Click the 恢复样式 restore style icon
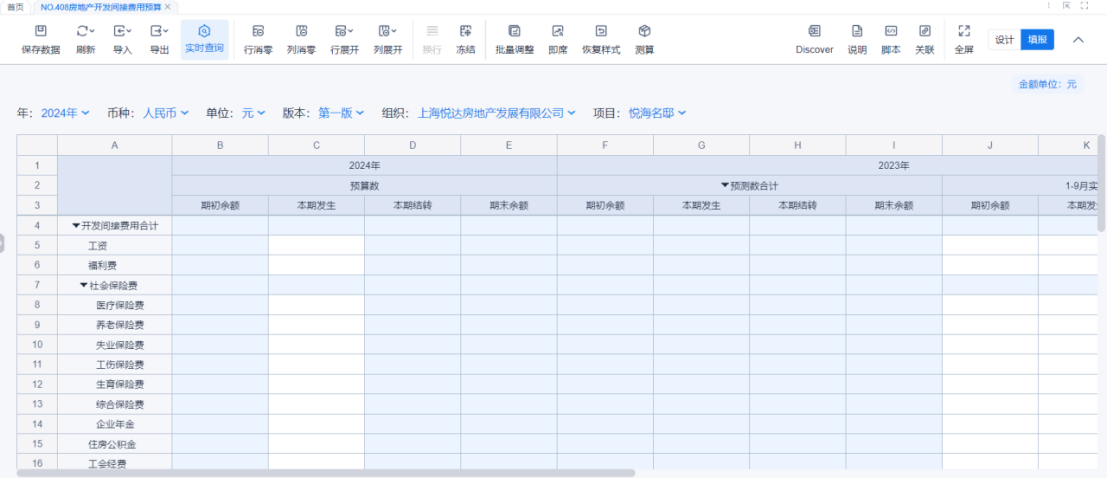 tap(601, 32)
